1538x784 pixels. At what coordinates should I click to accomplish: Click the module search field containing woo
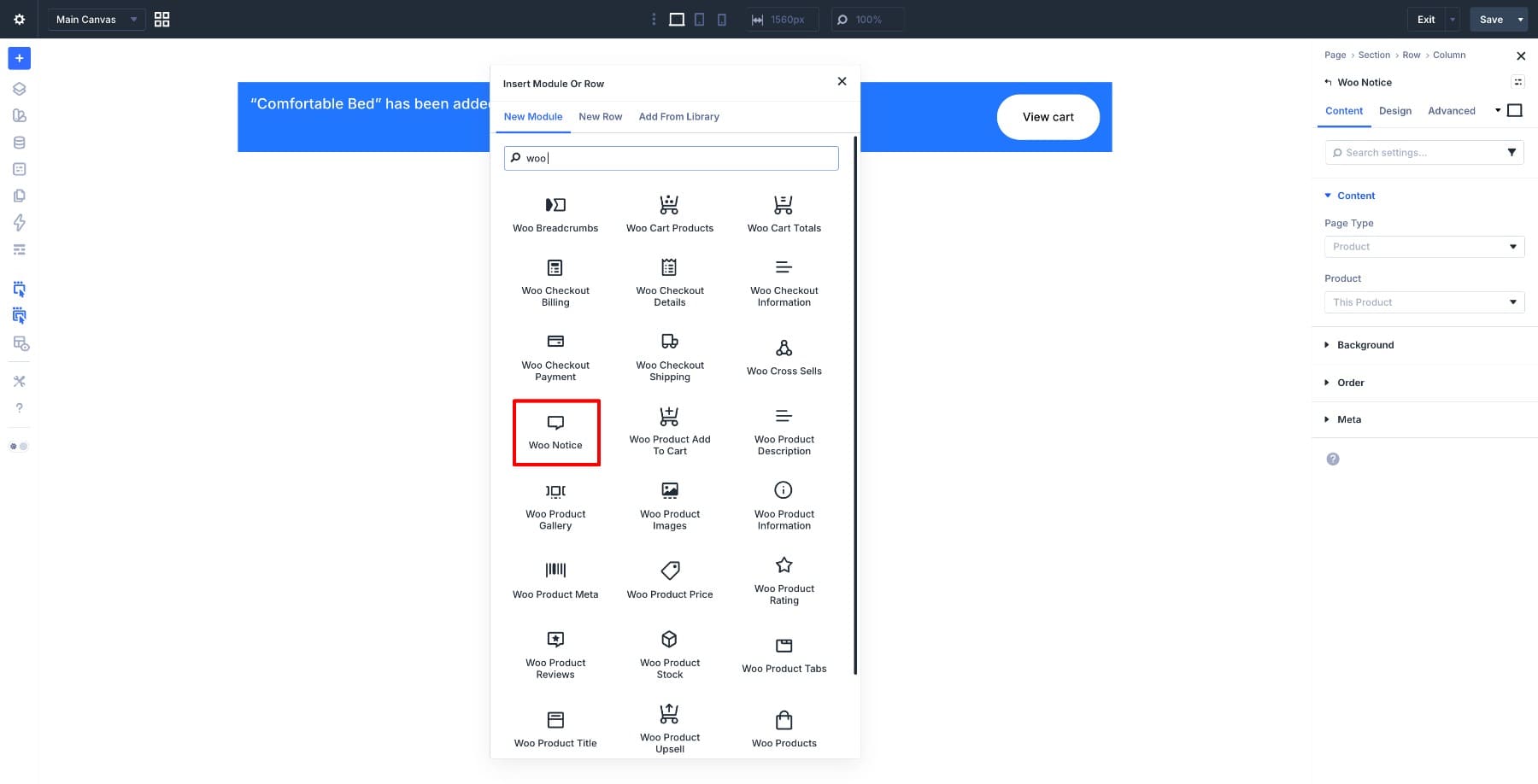[672, 158]
